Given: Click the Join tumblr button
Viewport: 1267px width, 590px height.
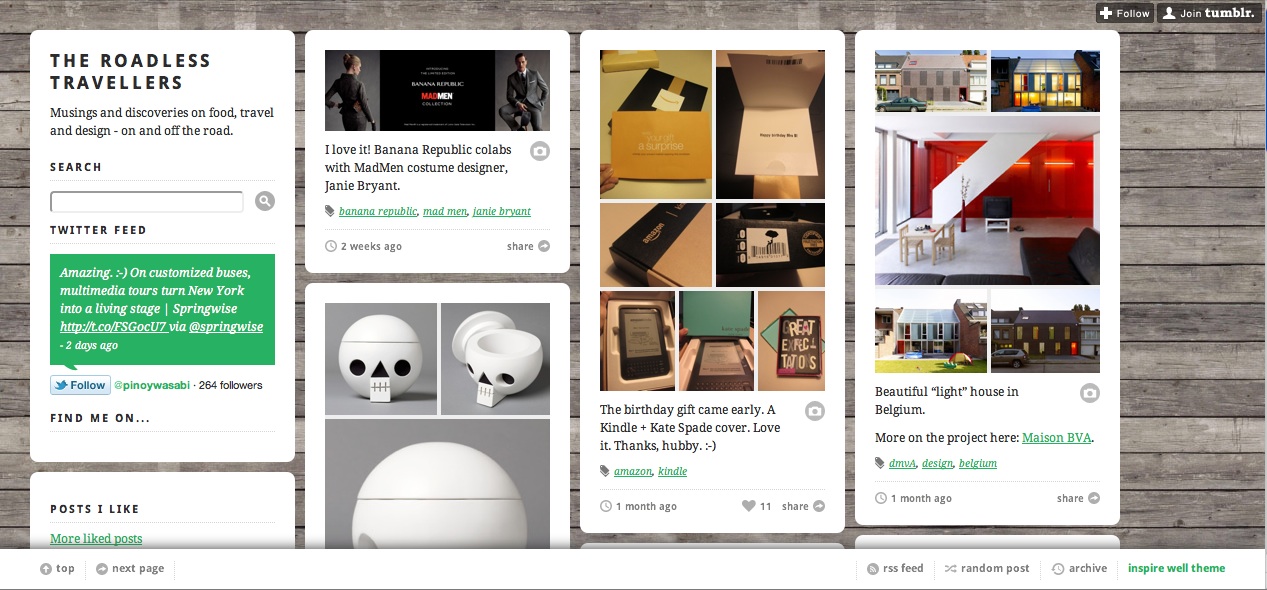Looking at the screenshot, I should (1209, 13).
